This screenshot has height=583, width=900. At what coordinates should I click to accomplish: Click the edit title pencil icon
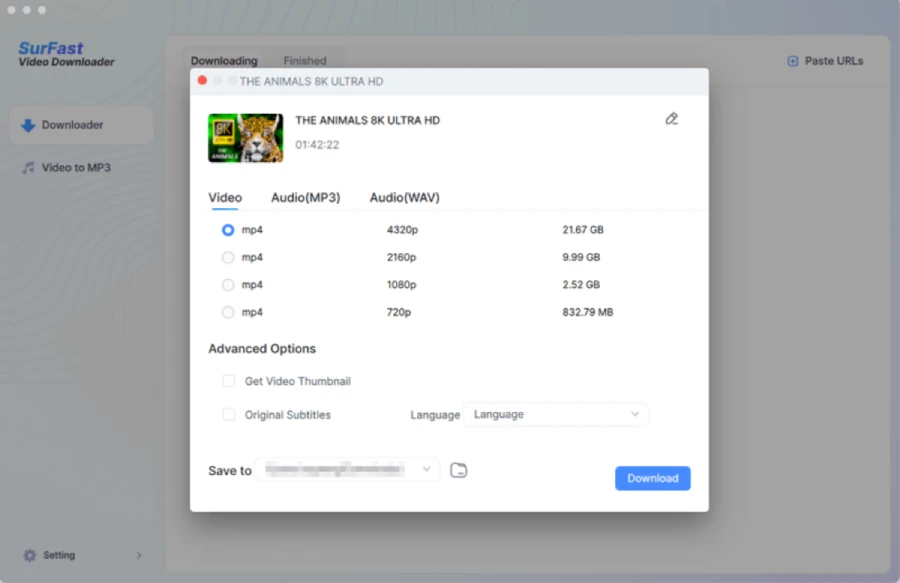672,119
